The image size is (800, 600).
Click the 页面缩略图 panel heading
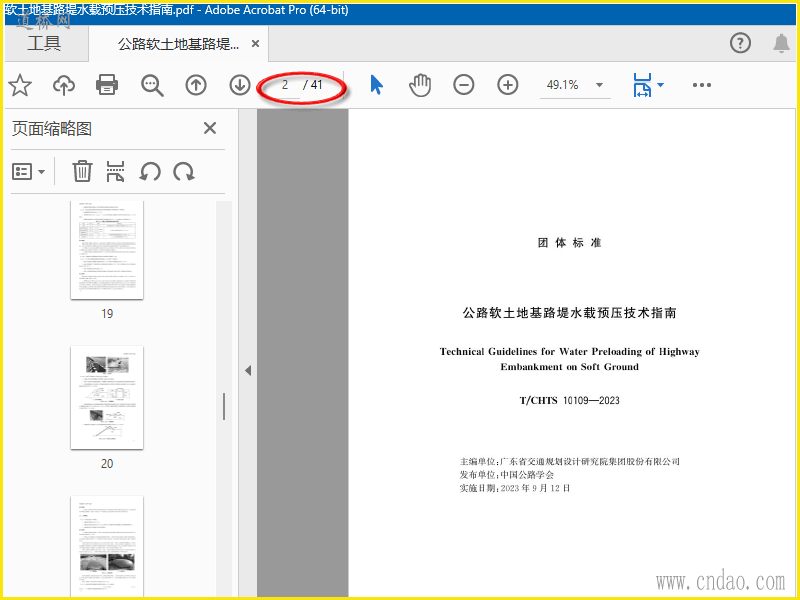pyautogui.click(x=52, y=129)
